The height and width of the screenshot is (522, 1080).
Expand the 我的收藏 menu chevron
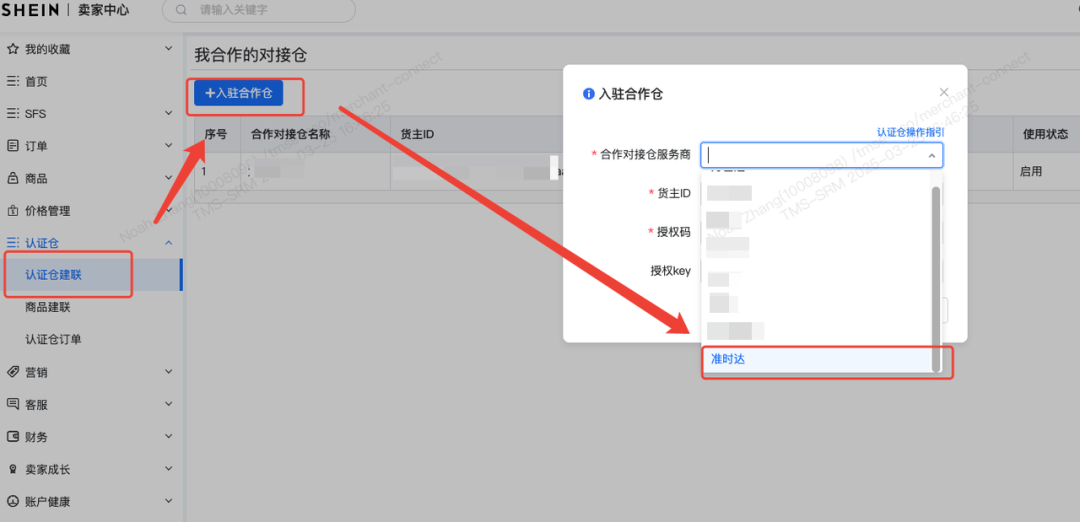click(x=169, y=49)
